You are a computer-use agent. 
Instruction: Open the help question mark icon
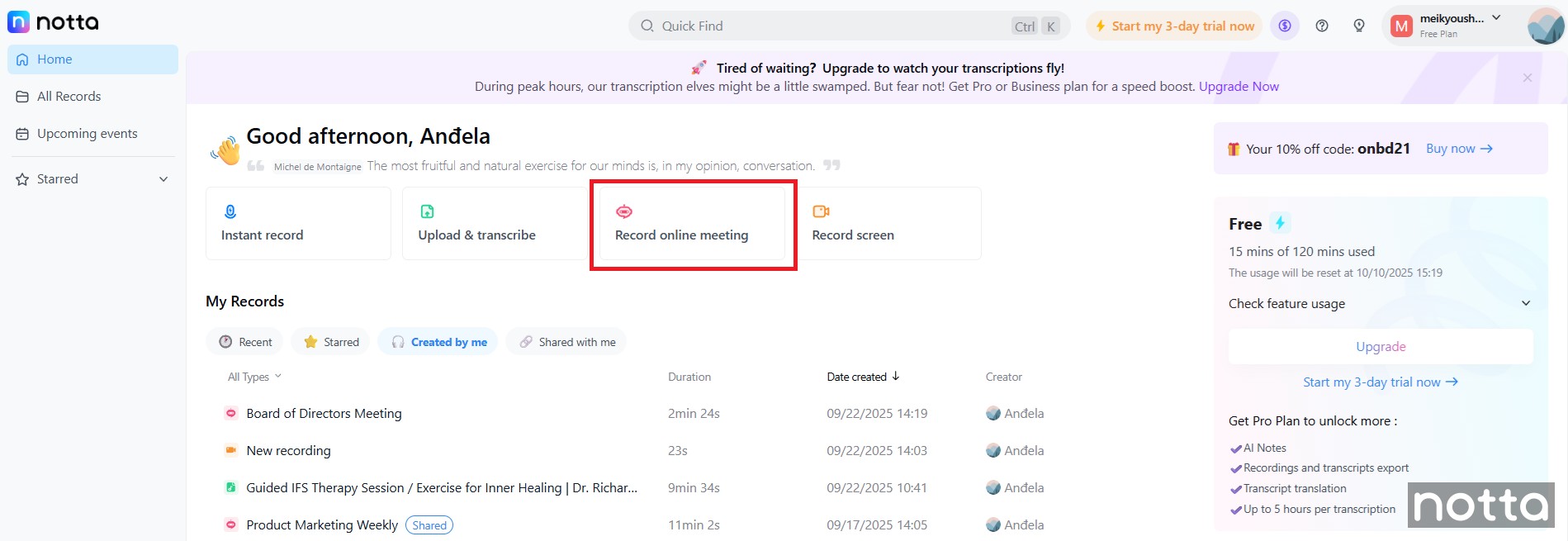(1322, 26)
